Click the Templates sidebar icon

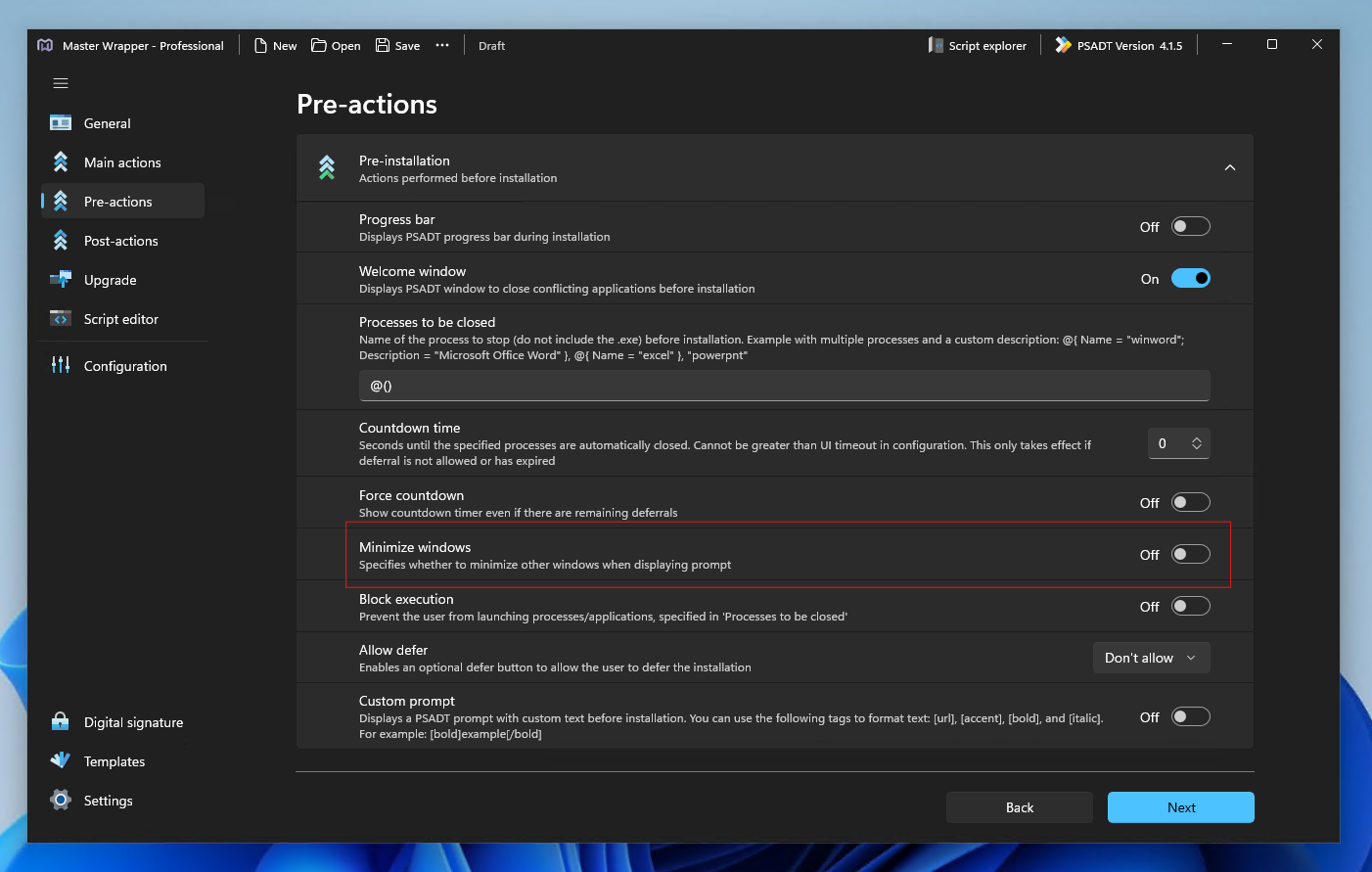61,760
